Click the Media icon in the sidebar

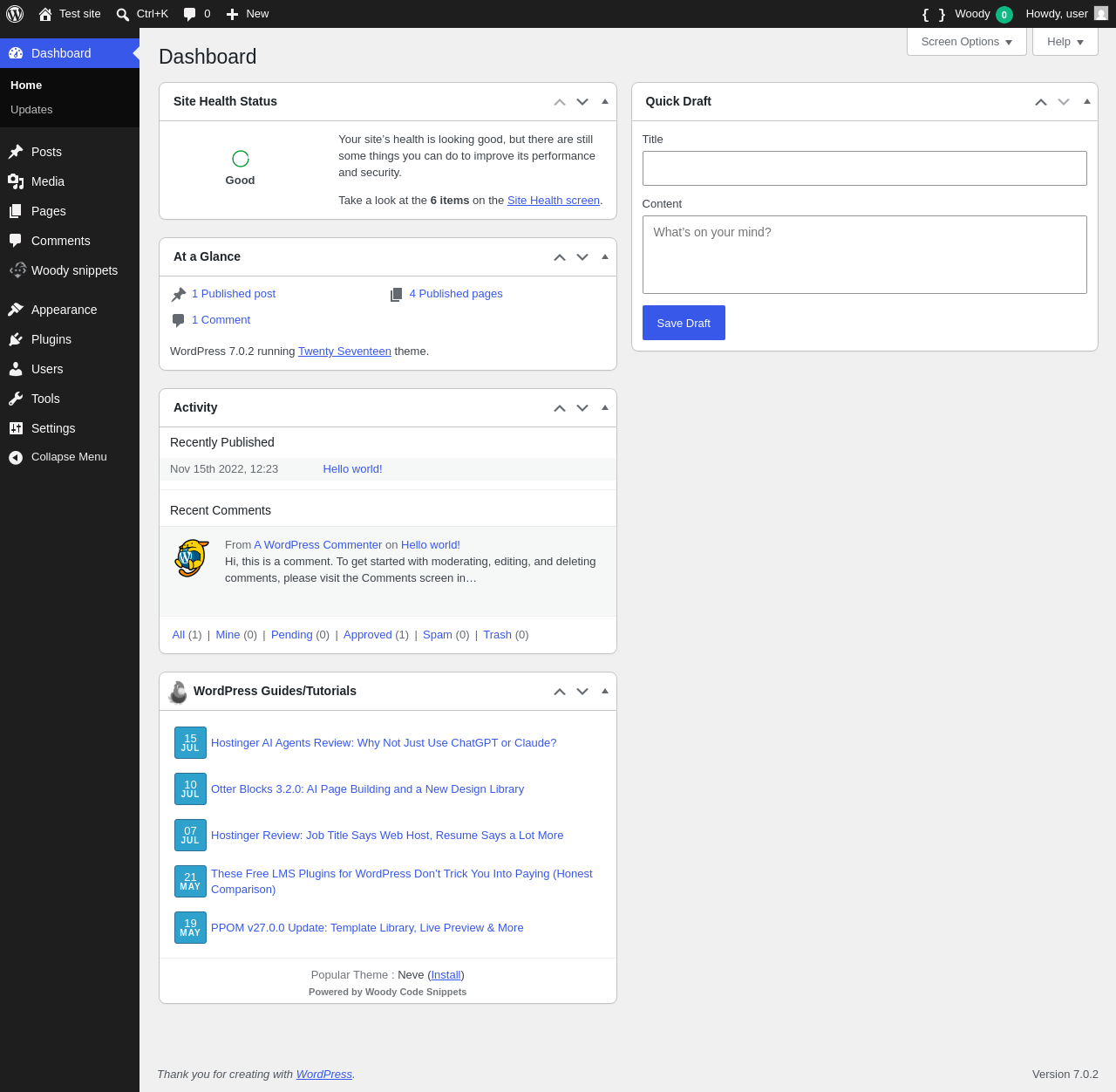tap(16, 181)
